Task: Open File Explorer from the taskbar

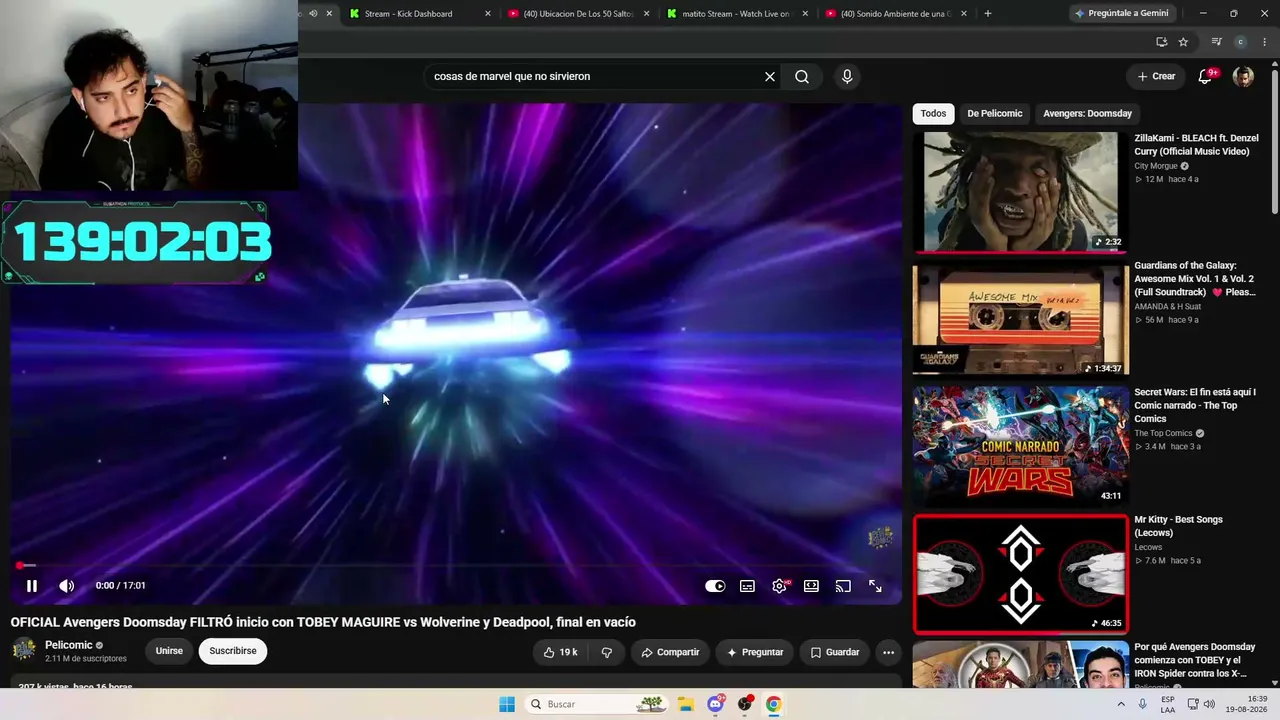Action: click(x=686, y=704)
